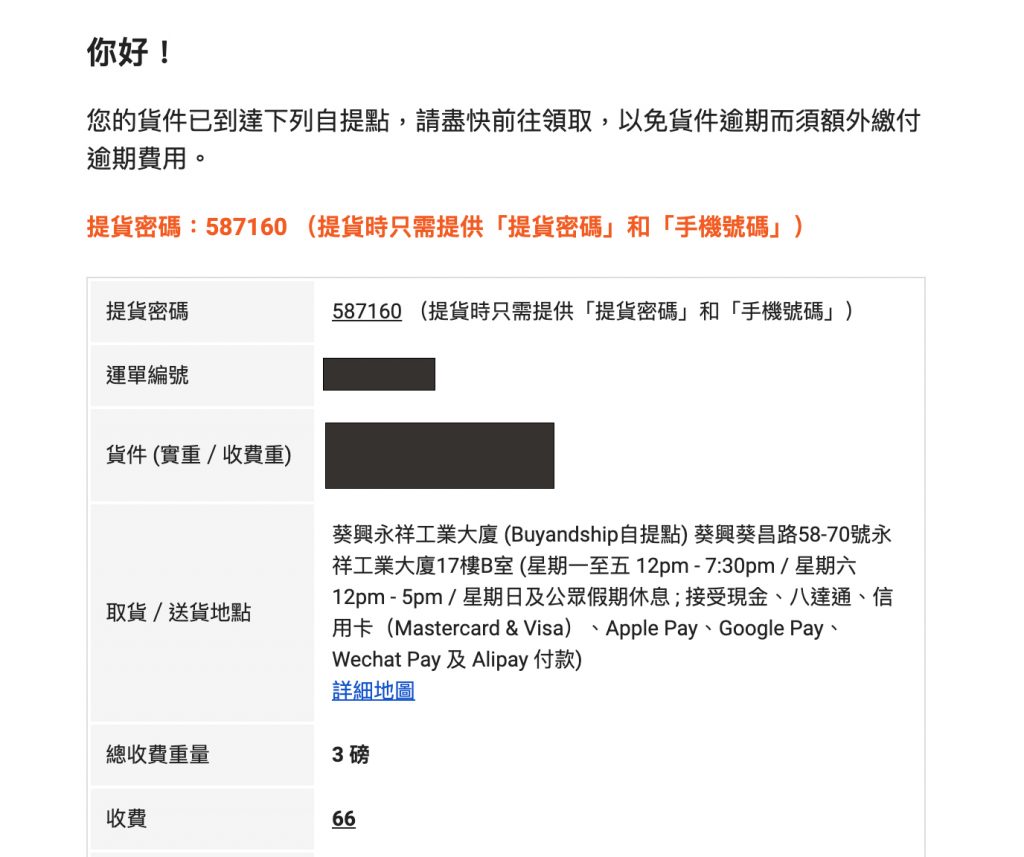Select the 提貨密碼 label cell in table
The image size is (1024, 857).
coord(147,312)
